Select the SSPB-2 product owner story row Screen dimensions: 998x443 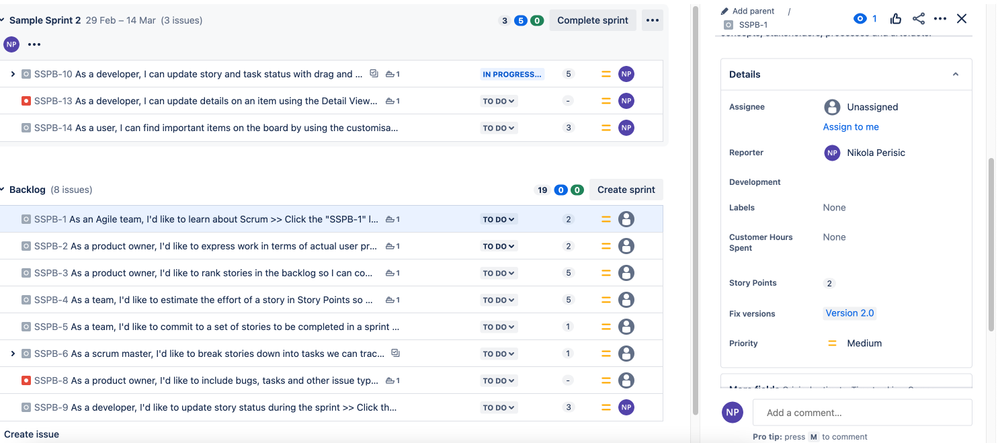tap(331, 246)
